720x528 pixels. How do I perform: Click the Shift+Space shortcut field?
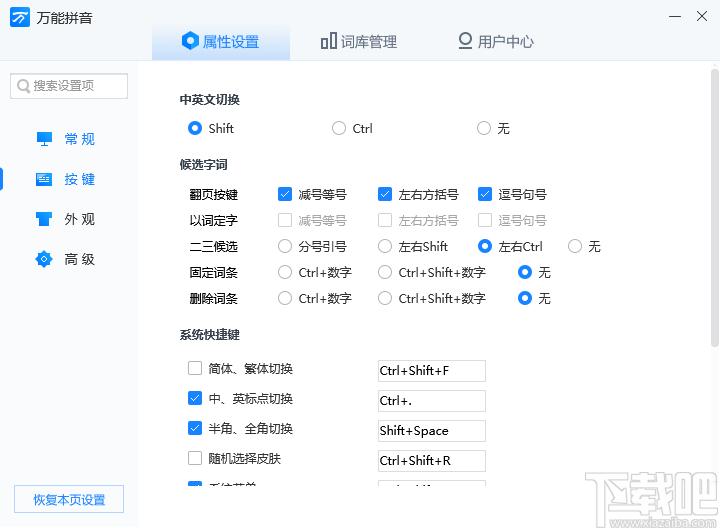pos(432,431)
